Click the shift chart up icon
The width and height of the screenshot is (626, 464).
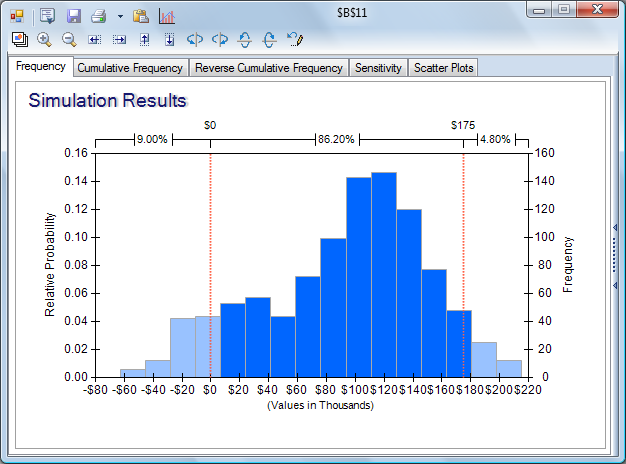click(144, 40)
